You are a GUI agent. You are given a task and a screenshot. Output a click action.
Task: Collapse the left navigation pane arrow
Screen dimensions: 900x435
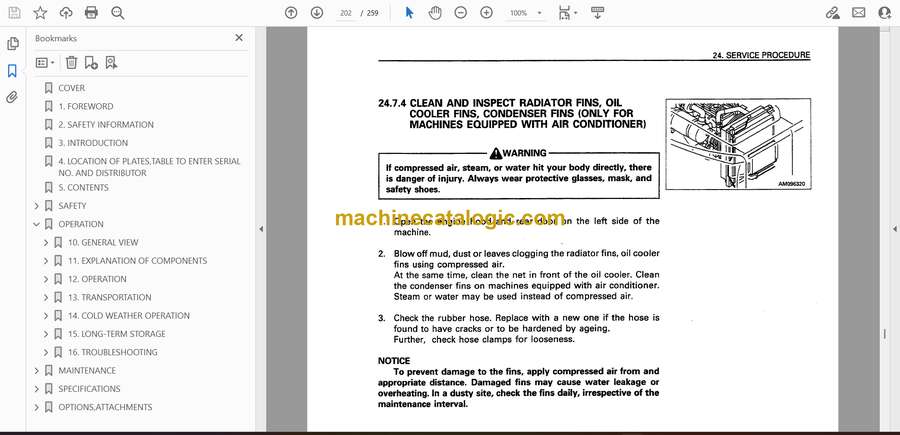[x=261, y=229]
